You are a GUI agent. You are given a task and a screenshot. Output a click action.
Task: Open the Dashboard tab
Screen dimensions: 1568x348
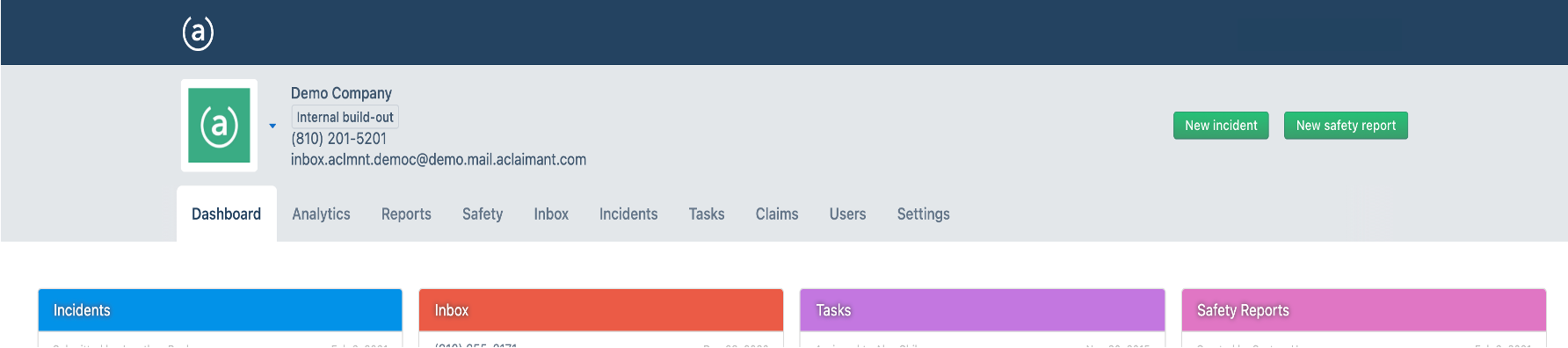pyautogui.click(x=227, y=214)
